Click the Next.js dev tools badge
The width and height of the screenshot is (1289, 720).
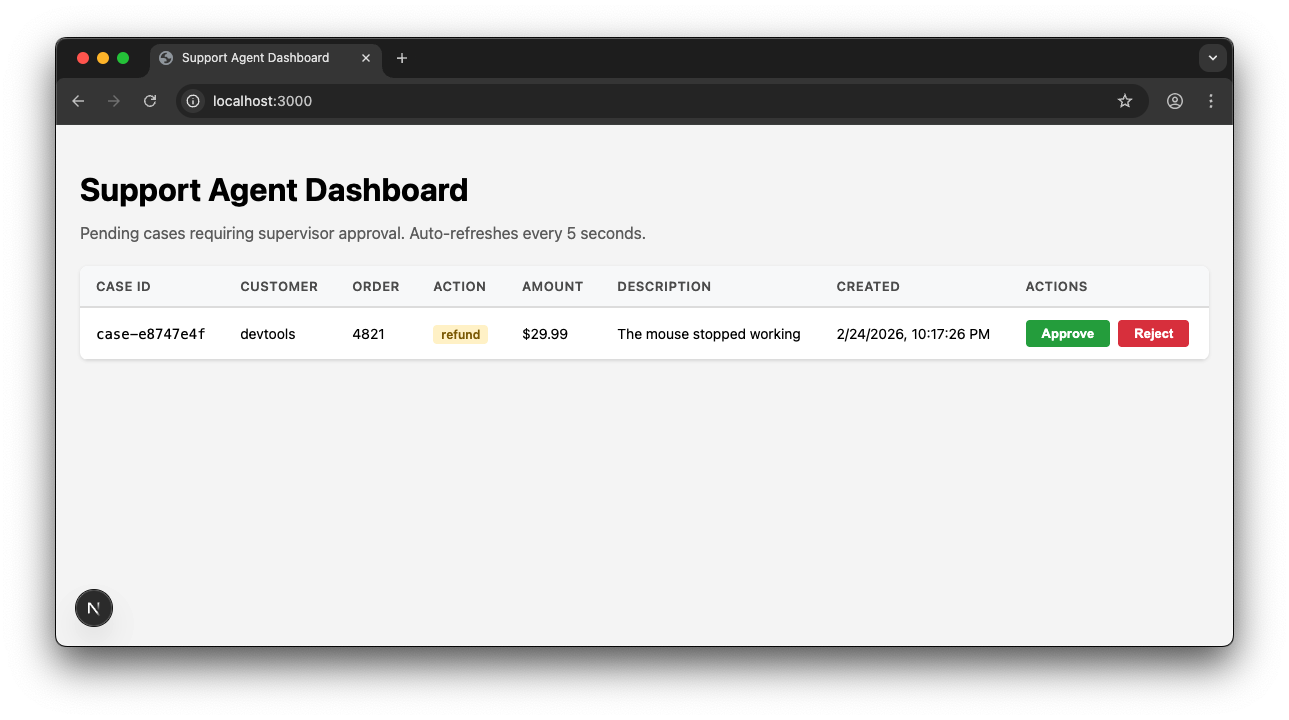point(94,608)
